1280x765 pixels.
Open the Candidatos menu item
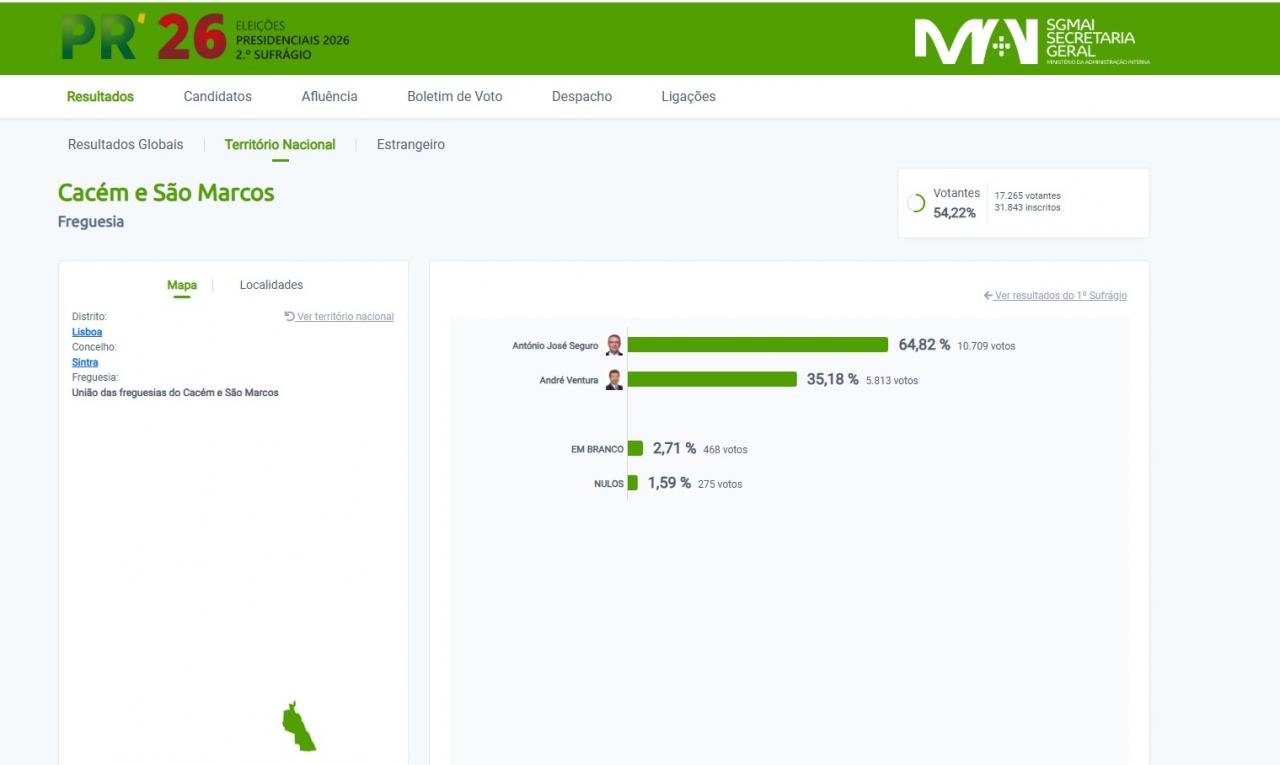(218, 97)
